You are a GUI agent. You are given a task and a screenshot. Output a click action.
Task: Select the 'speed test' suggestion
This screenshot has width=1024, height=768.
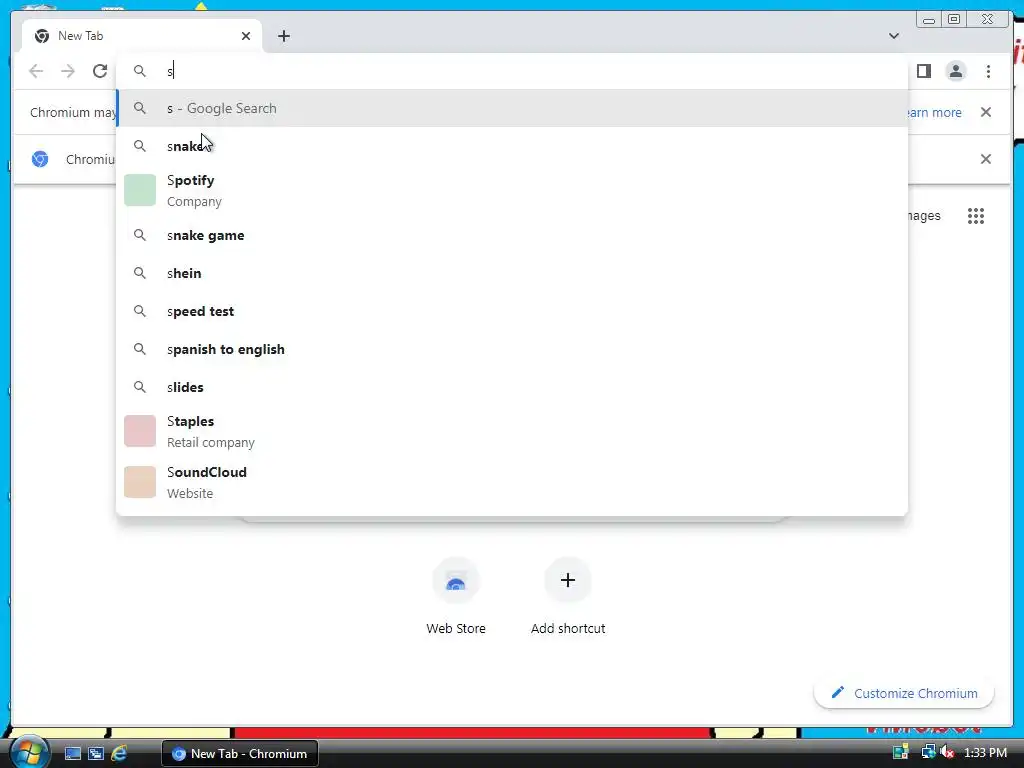pos(512,311)
